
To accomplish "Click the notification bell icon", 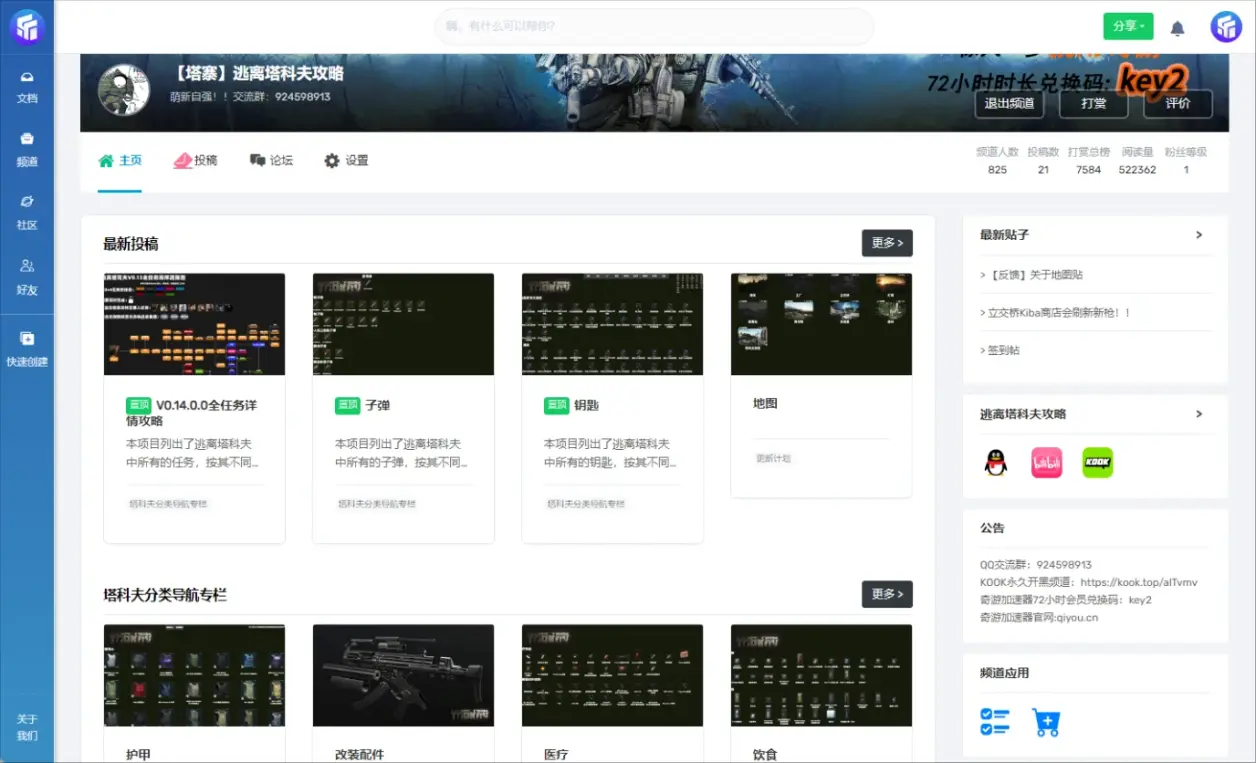I will (x=1177, y=28).
